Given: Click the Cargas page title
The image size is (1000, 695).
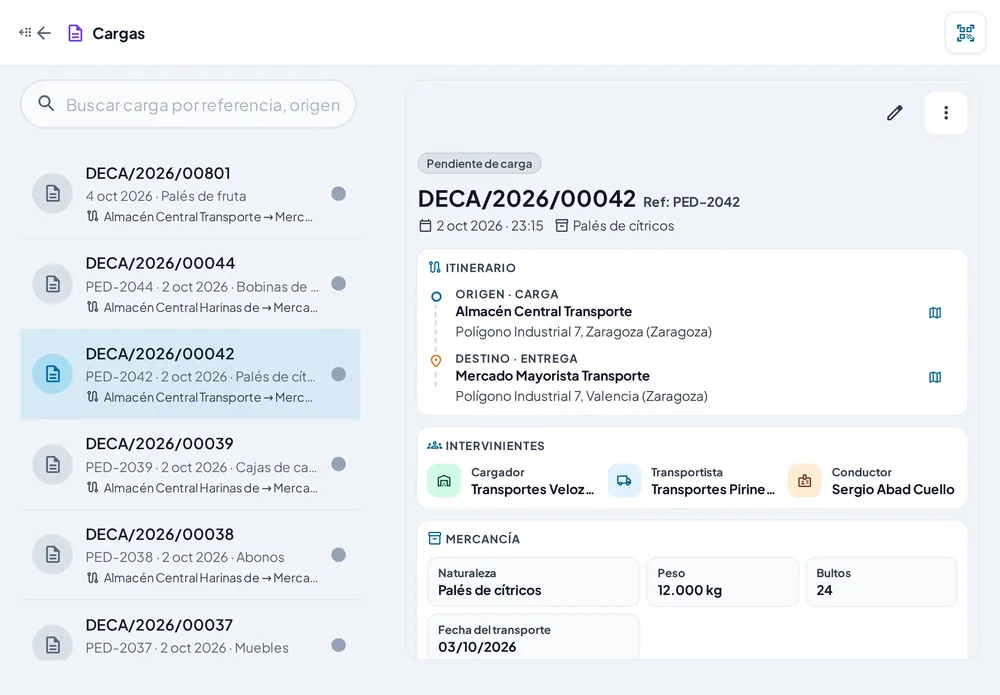Looking at the screenshot, I should pyautogui.click(x=119, y=33).
